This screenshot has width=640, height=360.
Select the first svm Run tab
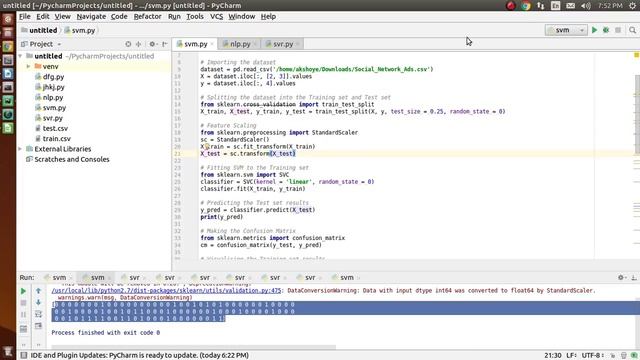pyautogui.click(x=58, y=278)
